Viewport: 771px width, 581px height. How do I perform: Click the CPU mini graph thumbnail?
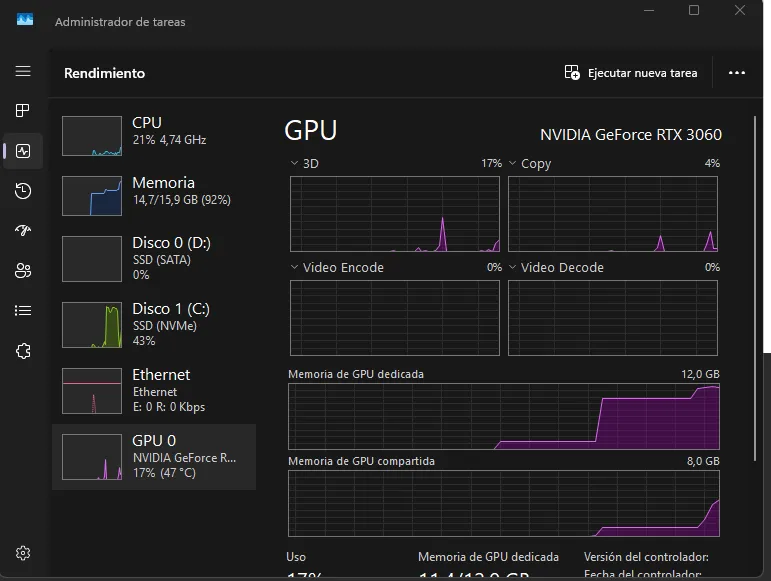pyautogui.click(x=92, y=136)
